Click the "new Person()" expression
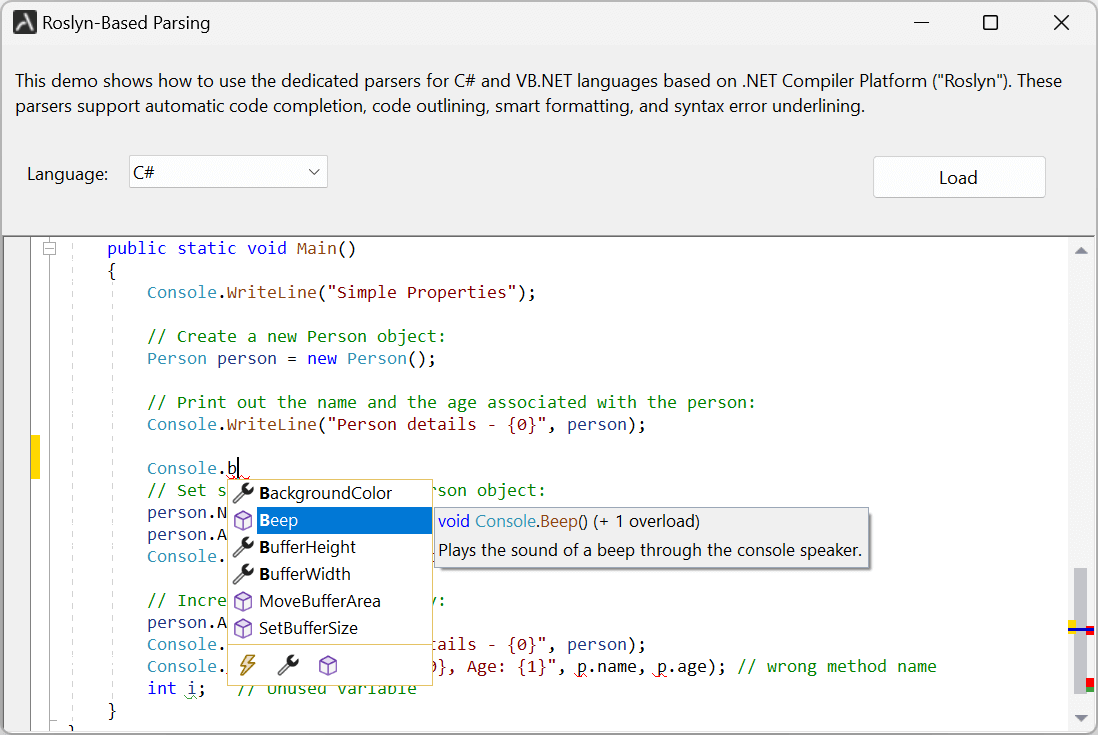 [366, 358]
